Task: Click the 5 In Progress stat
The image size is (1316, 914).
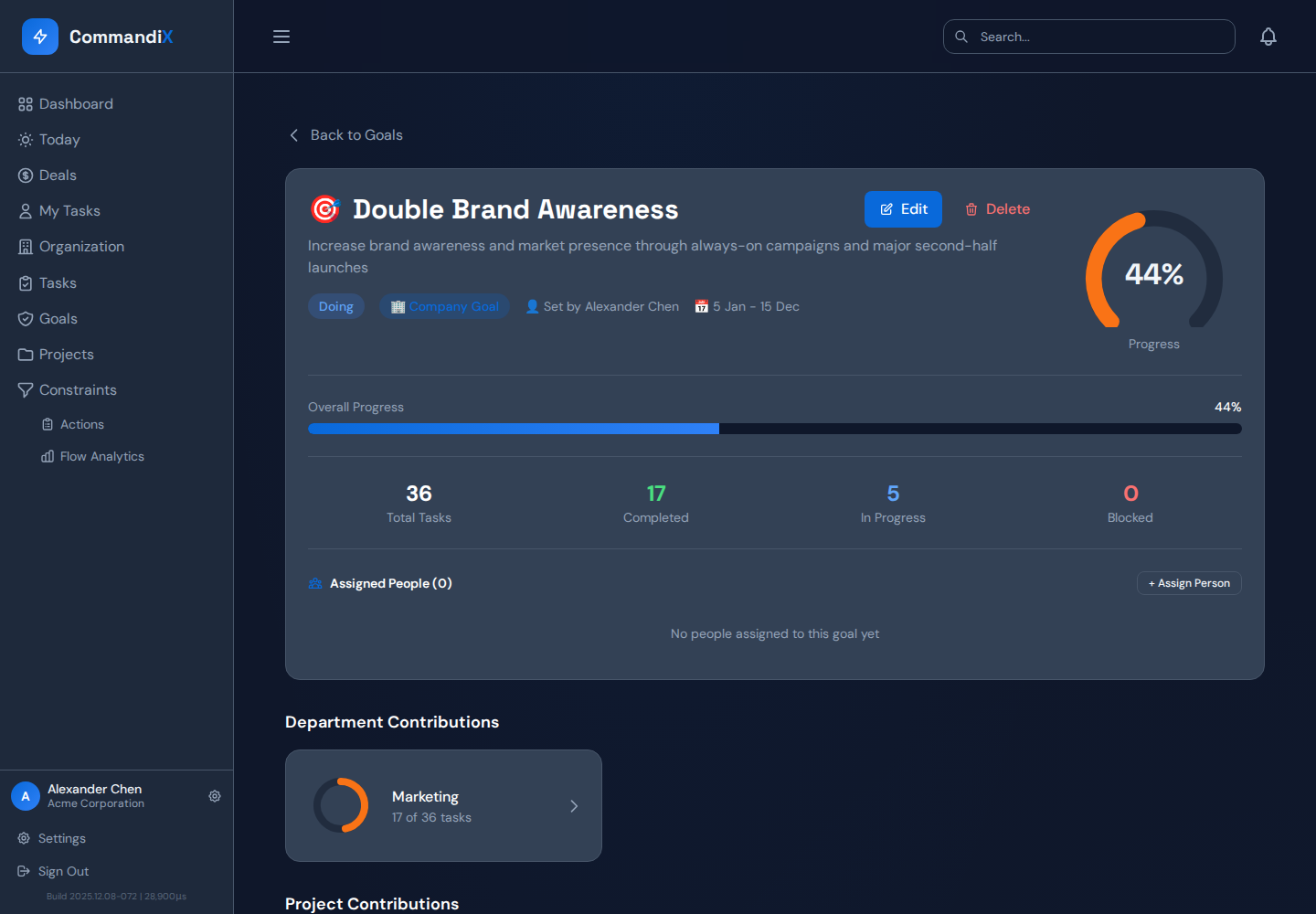Action: pos(893,504)
